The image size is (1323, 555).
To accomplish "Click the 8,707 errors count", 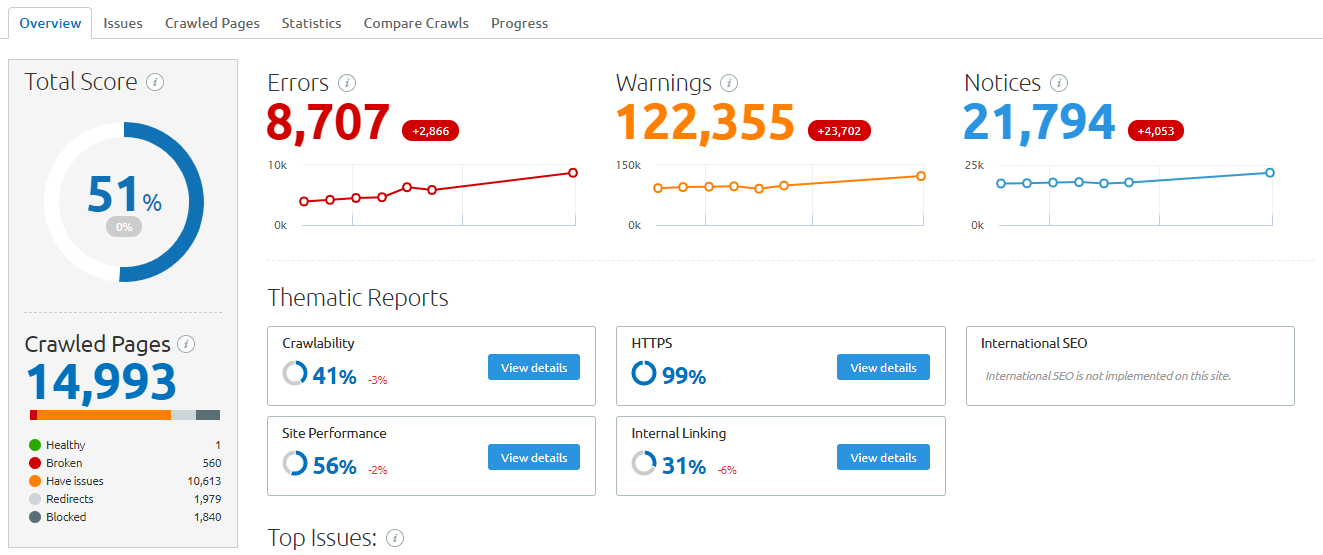I will 329,123.
